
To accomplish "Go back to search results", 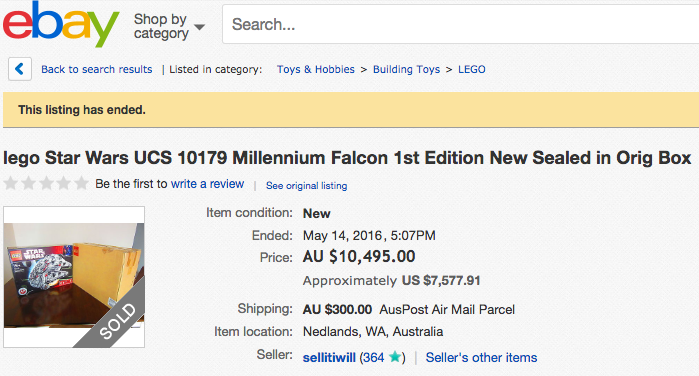I will tap(97, 69).
